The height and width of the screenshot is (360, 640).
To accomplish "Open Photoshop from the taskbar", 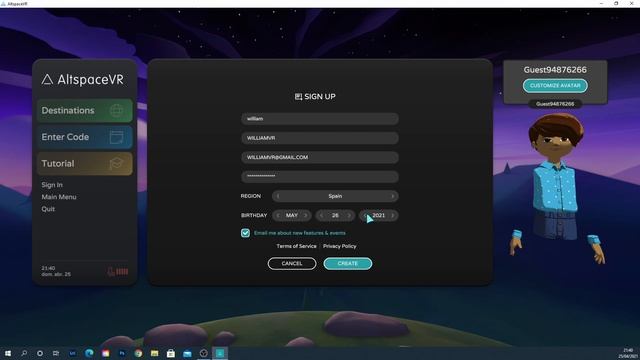I will point(122,353).
